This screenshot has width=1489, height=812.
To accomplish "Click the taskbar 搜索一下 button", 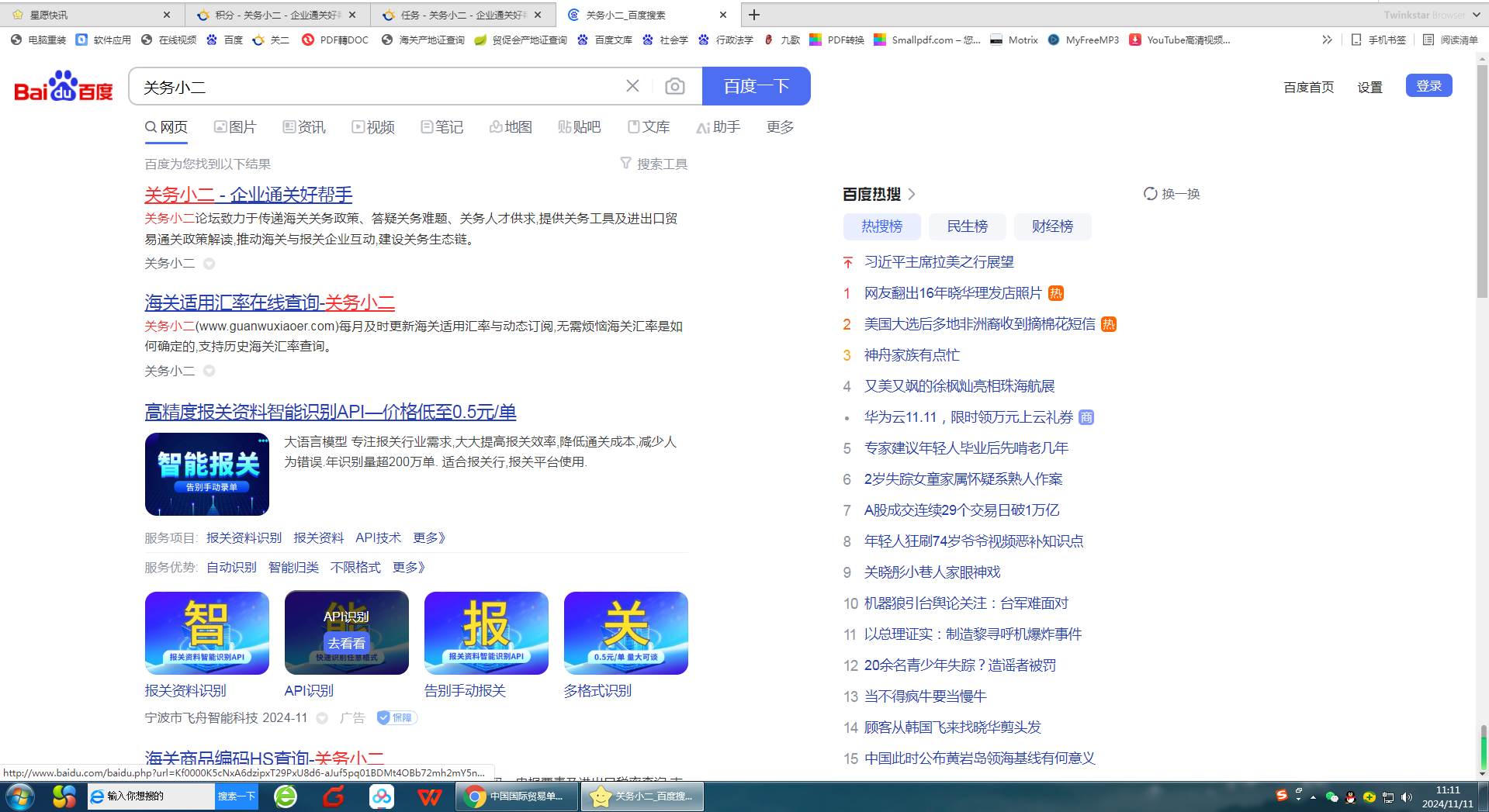I will [237, 796].
